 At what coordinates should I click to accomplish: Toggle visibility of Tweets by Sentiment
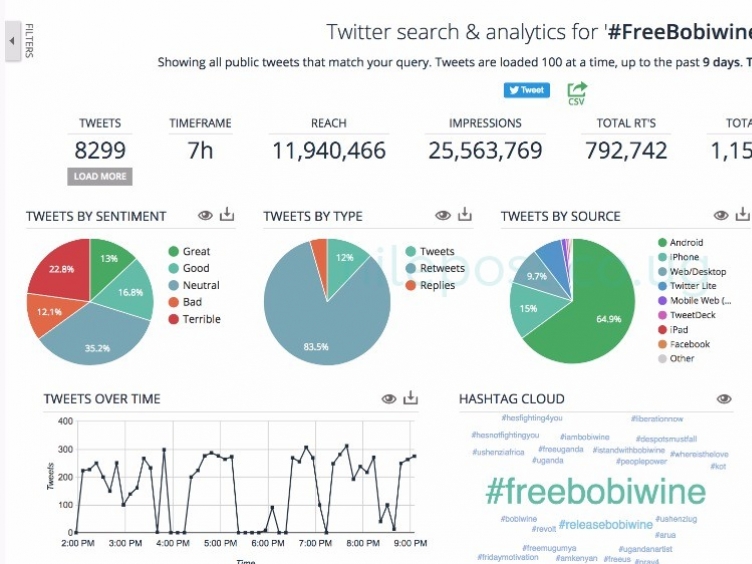click(205, 215)
